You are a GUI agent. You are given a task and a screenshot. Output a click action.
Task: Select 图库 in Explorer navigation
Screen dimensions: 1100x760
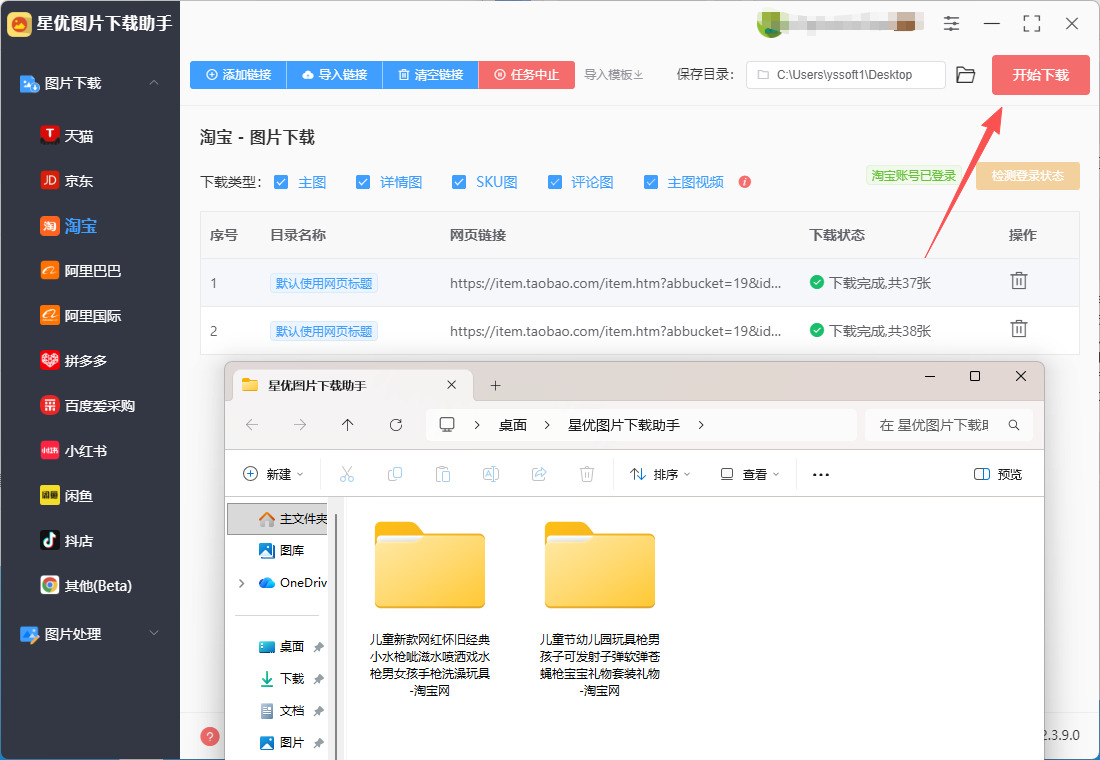[x=282, y=550]
